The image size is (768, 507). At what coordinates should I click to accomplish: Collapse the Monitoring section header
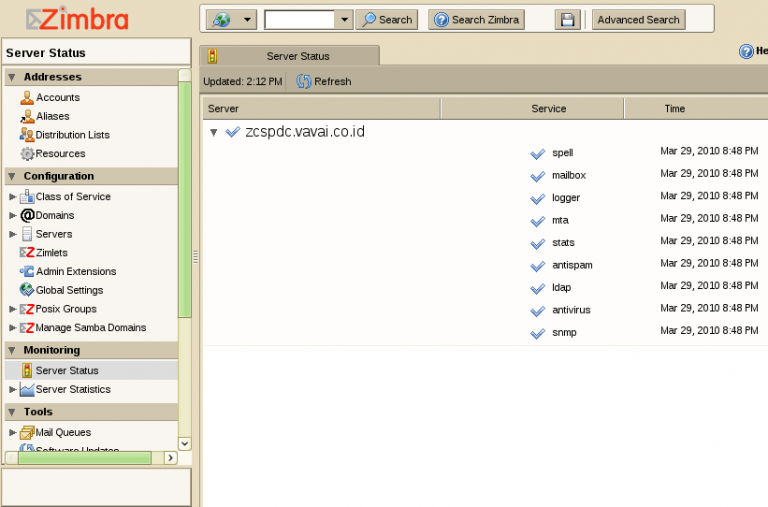(12, 351)
